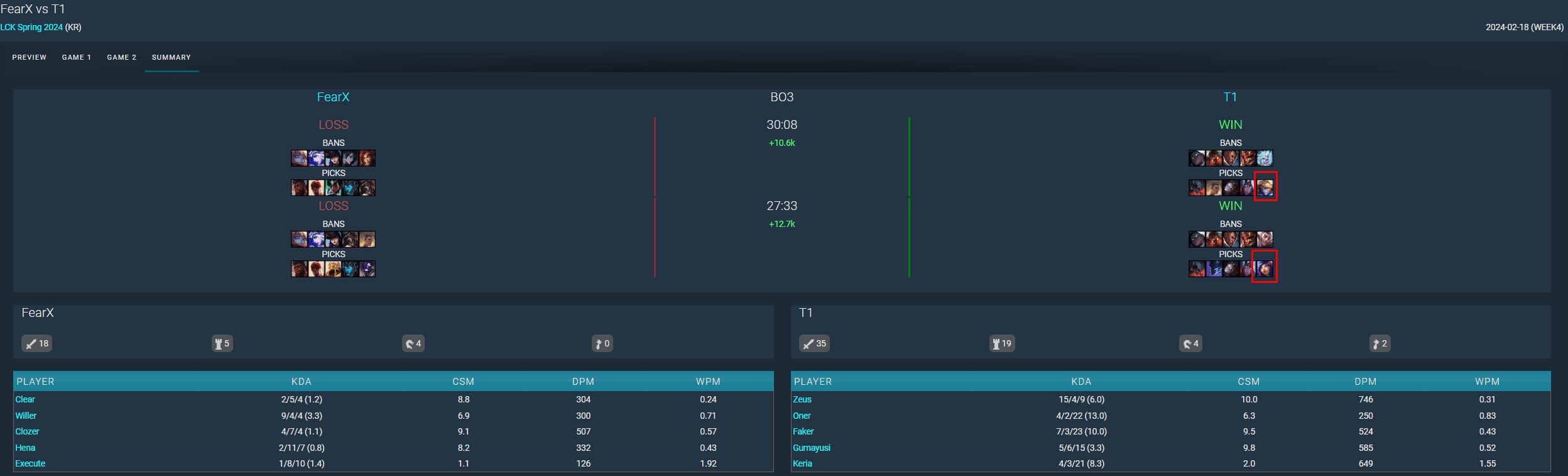
Task: Select the SUMMARY tab
Action: pyautogui.click(x=171, y=57)
